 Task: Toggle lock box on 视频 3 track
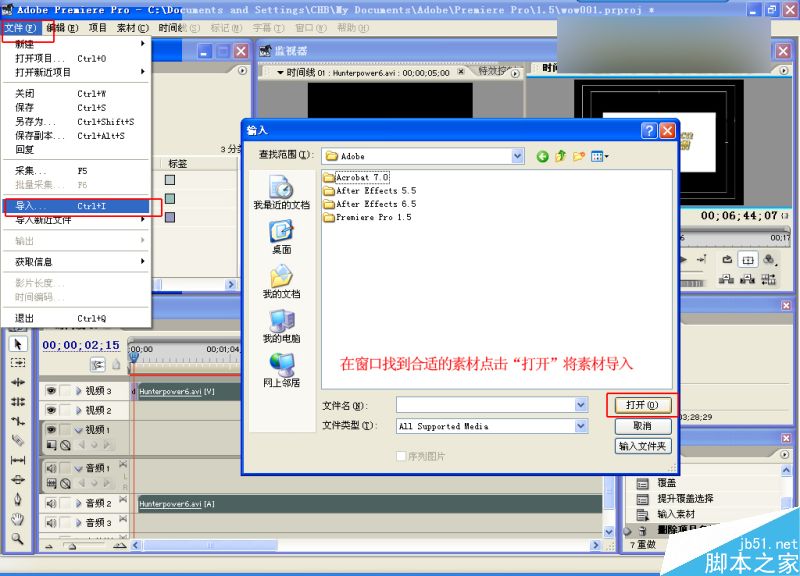pos(65,391)
